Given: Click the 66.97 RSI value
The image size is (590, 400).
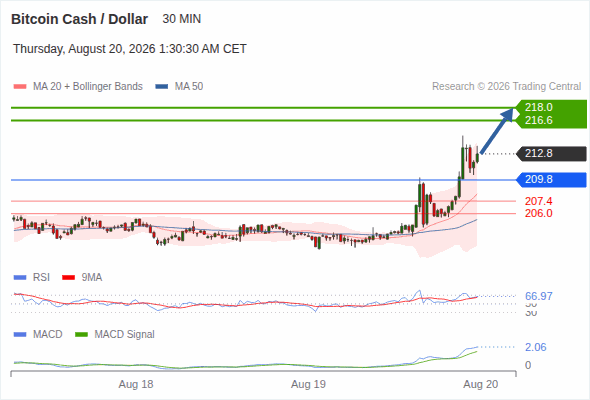Looking at the screenshot, I should tap(539, 296).
